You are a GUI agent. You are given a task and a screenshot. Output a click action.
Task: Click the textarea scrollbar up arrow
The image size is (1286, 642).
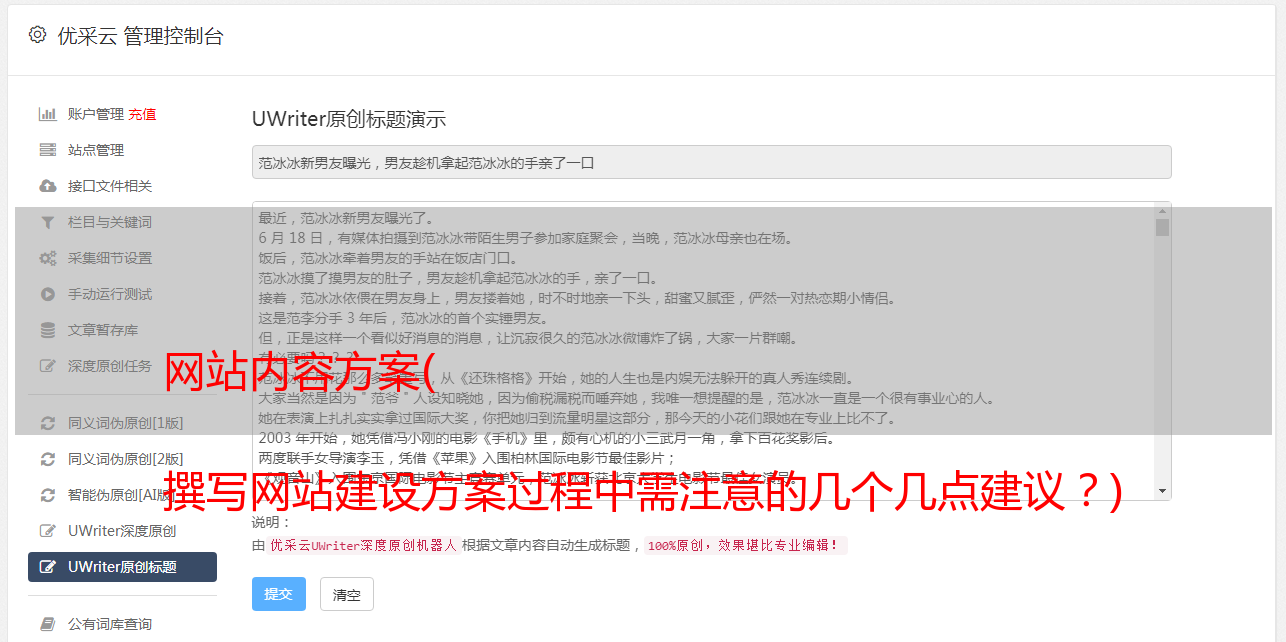(1162, 210)
